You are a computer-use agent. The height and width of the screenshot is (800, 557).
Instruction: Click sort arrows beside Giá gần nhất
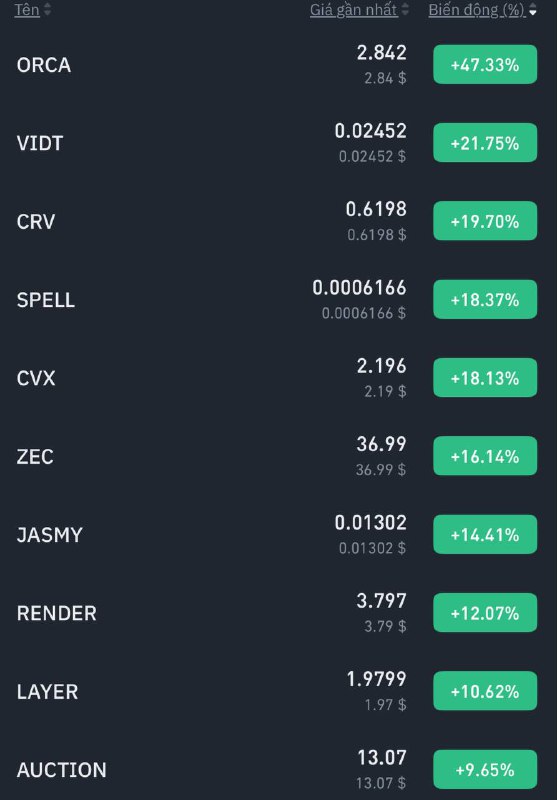[405, 10]
